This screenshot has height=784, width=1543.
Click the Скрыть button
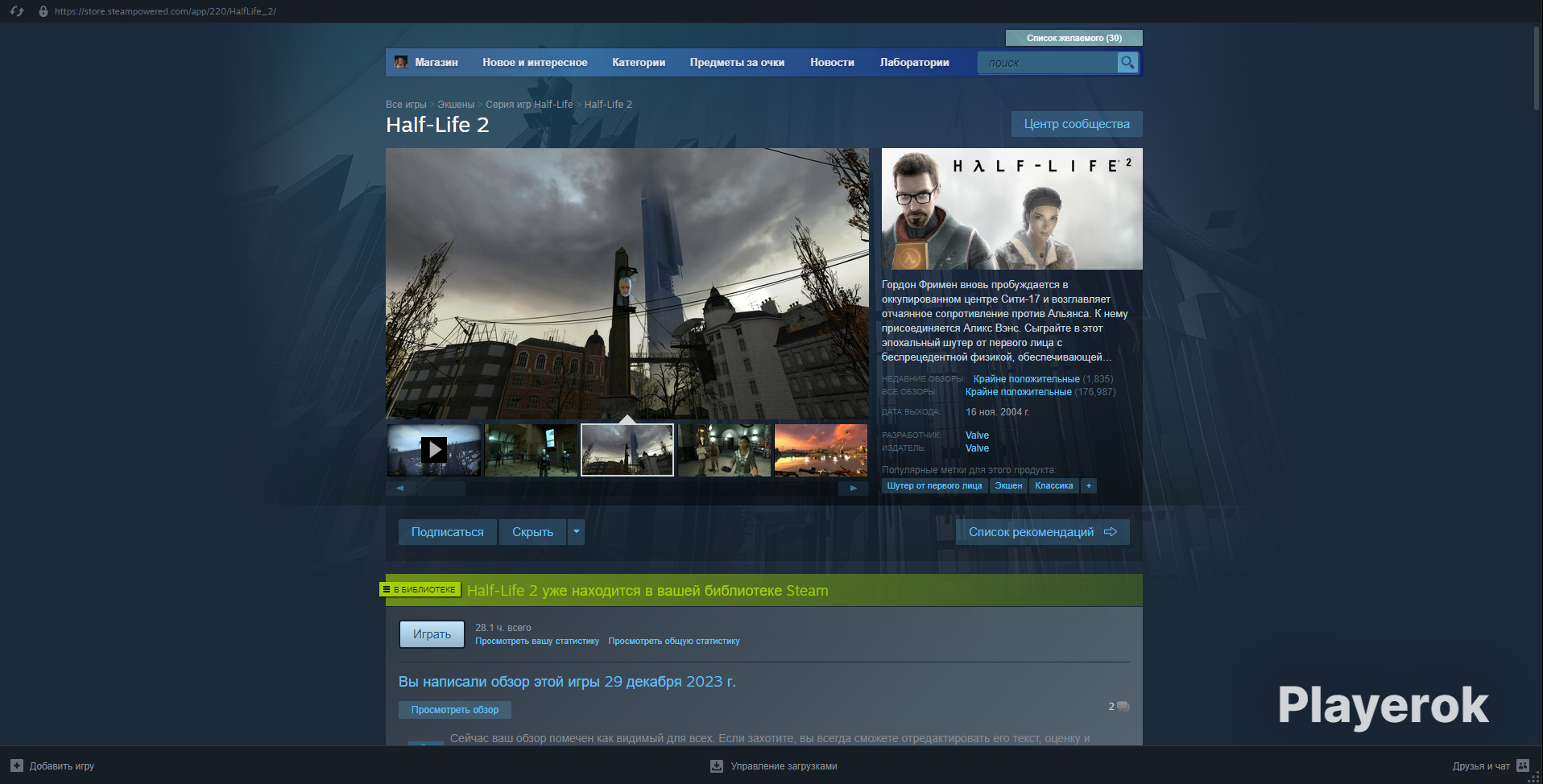click(533, 532)
